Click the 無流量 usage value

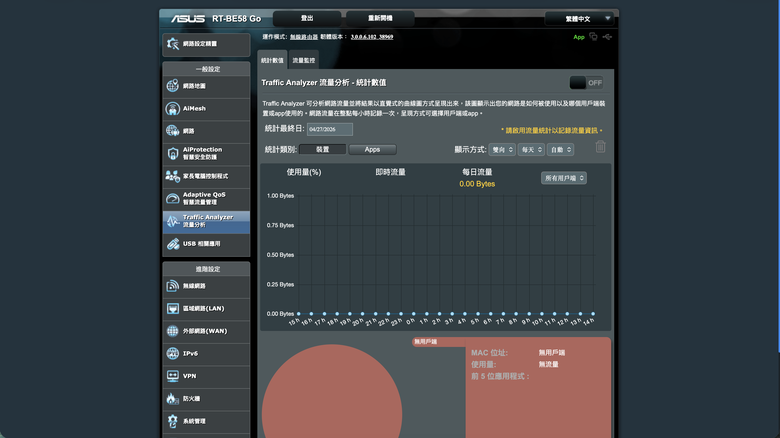click(548, 364)
